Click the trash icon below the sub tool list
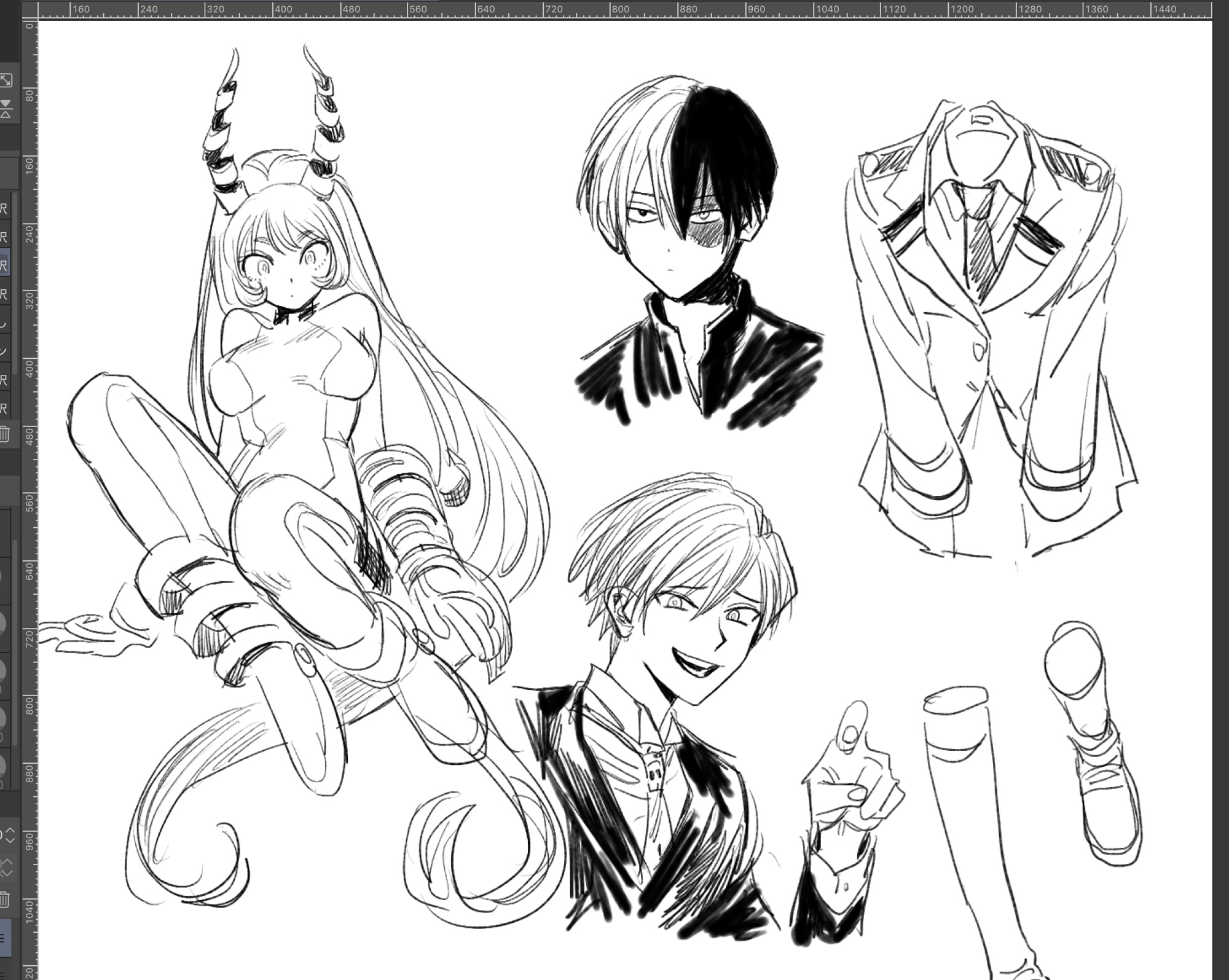1229x980 pixels. coord(4,434)
